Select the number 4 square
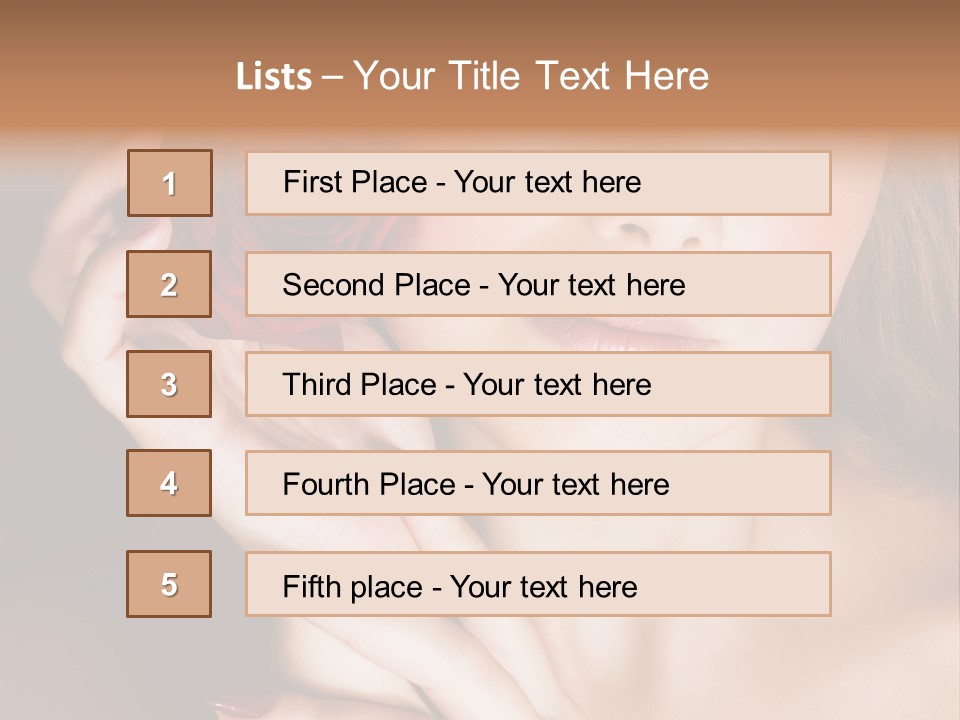The width and height of the screenshot is (960, 720). pyautogui.click(x=169, y=483)
